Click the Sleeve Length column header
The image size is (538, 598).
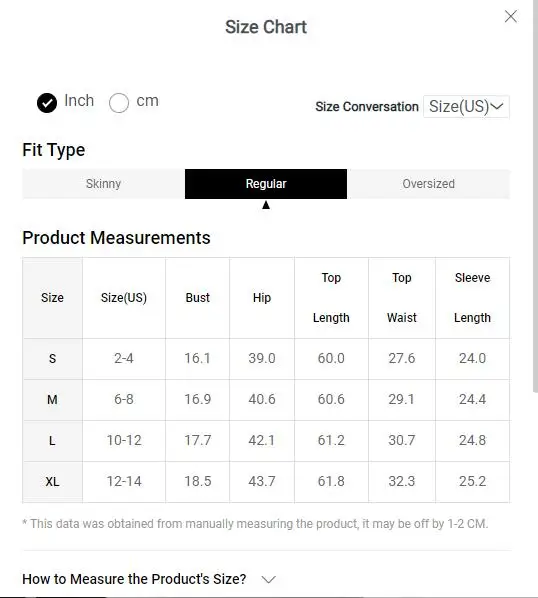click(x=472, y=297)
